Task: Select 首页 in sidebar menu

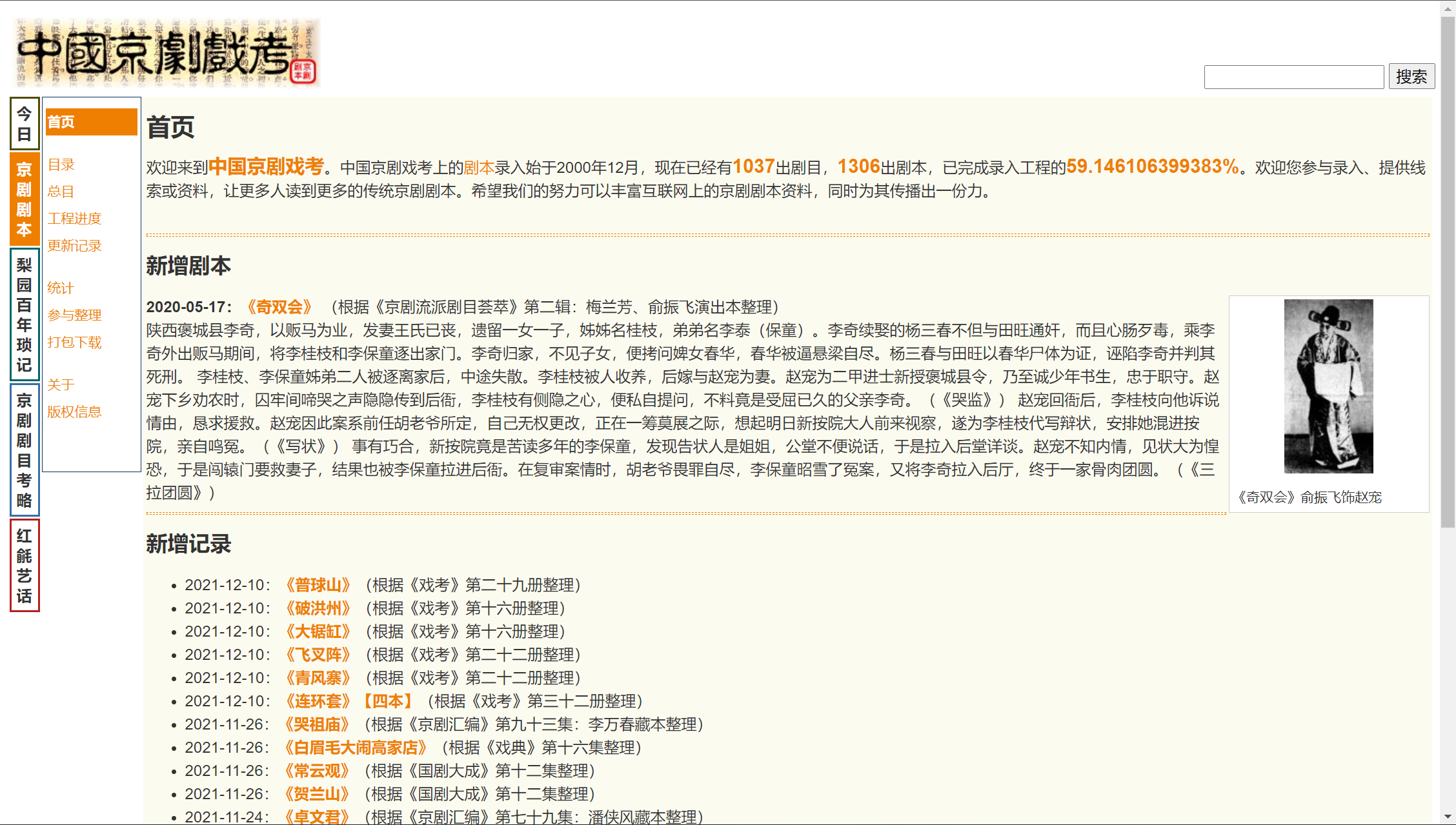Action: tap(91, 122)
